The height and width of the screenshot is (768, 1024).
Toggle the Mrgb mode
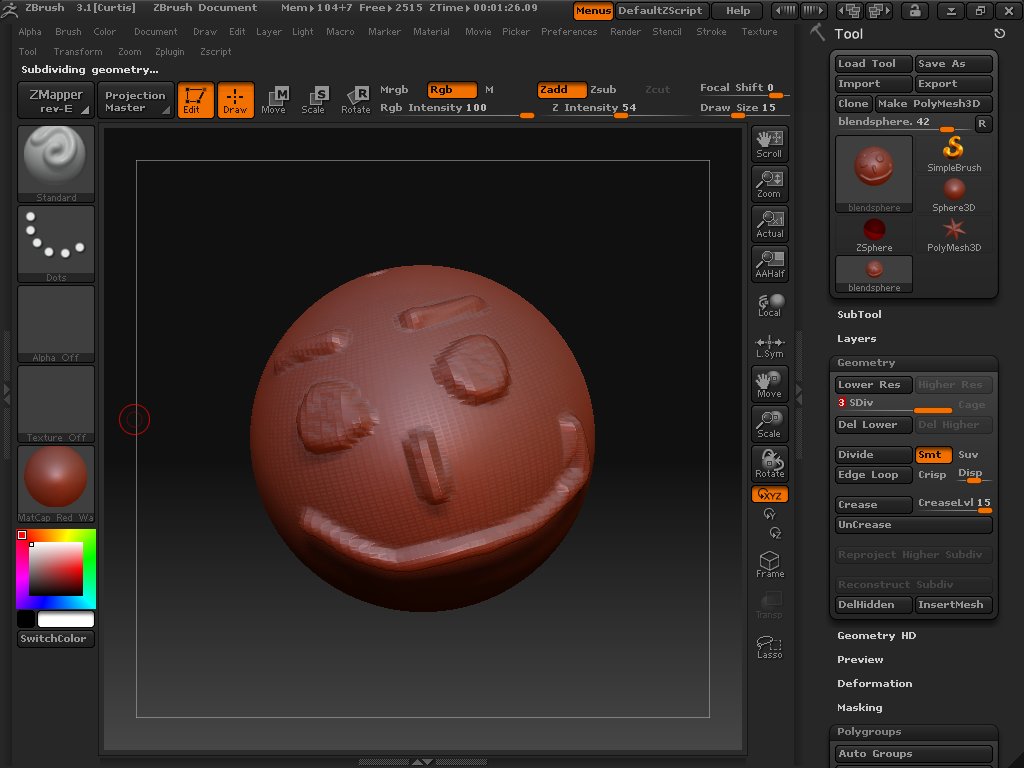tap(394, 89)
